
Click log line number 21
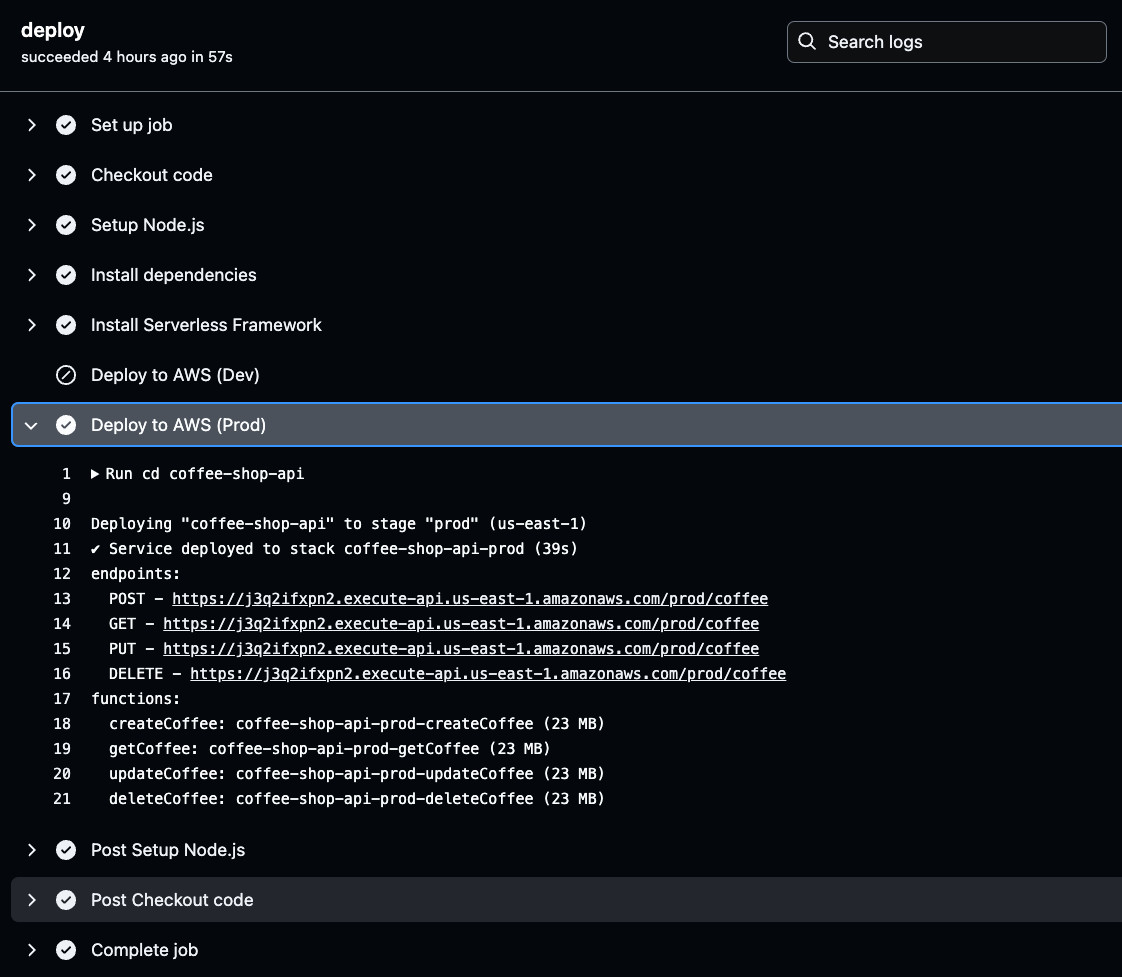click(x=62, y=799)
